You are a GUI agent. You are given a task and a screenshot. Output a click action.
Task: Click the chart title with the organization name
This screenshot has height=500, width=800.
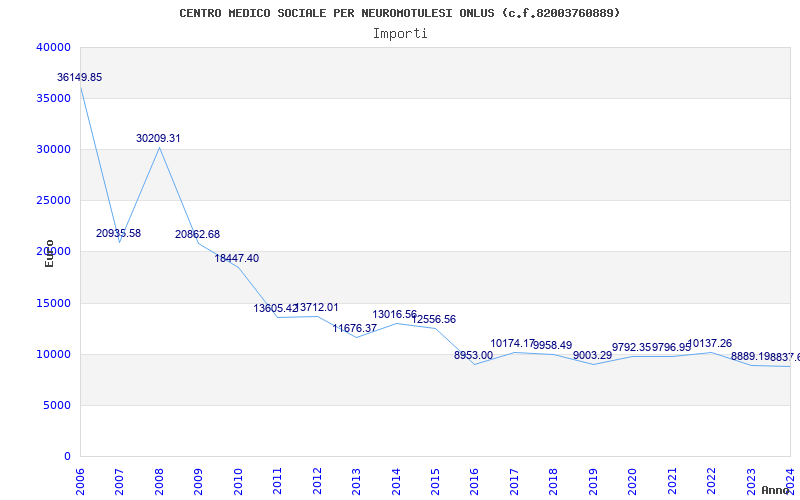[x=400, y=13]
